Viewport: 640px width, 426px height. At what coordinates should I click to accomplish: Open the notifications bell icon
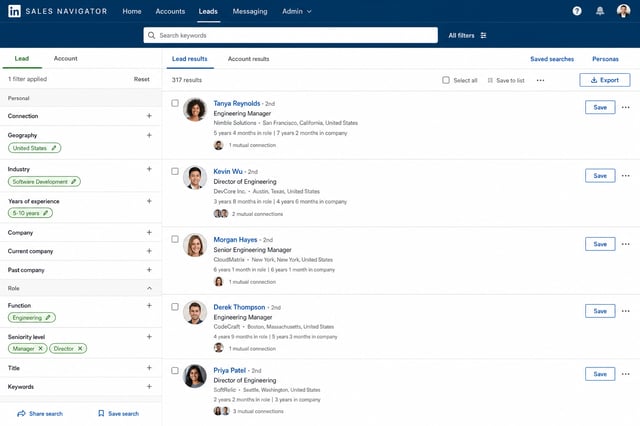click(x=600, y=11)
